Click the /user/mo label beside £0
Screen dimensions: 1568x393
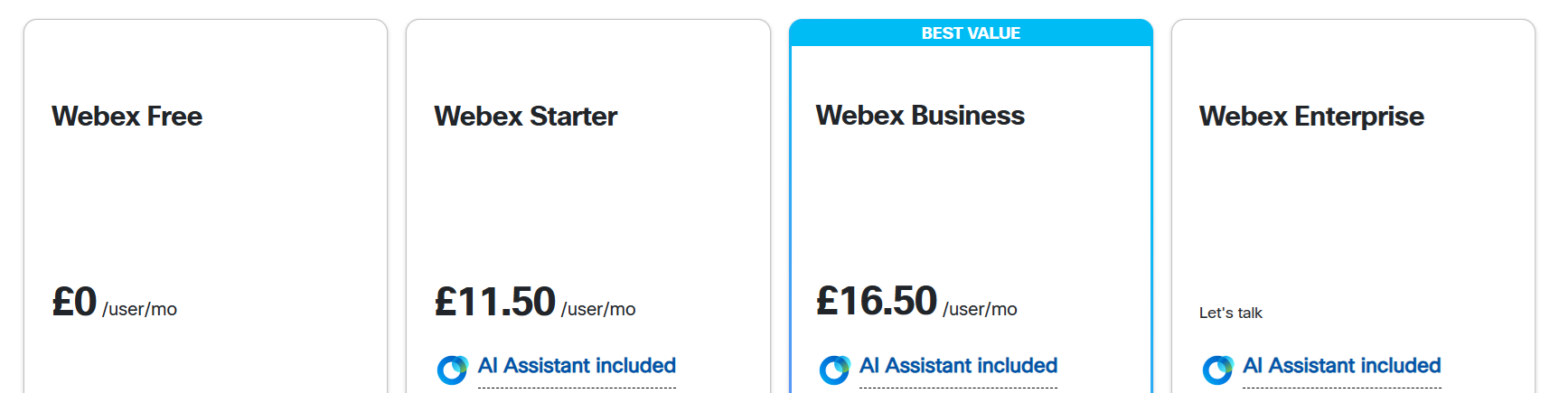[139, 309]
